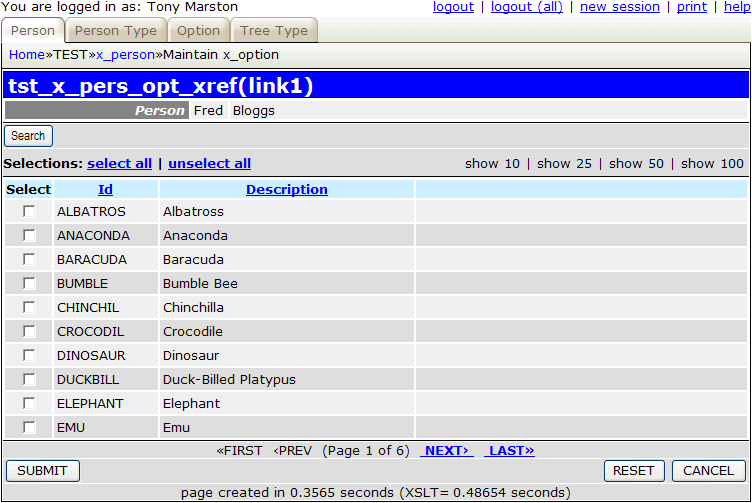752x503 pixels.
Task: Toggle the DINOSAUR selection checkbox
Action: 29,356
